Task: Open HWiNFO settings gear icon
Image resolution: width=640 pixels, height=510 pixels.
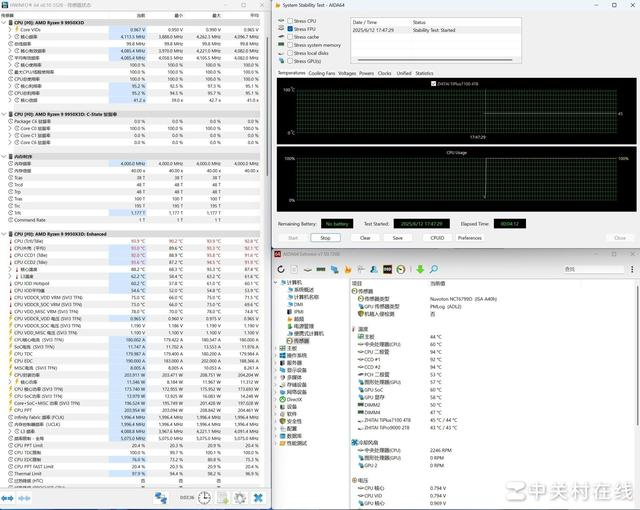Action: (240, 497)
